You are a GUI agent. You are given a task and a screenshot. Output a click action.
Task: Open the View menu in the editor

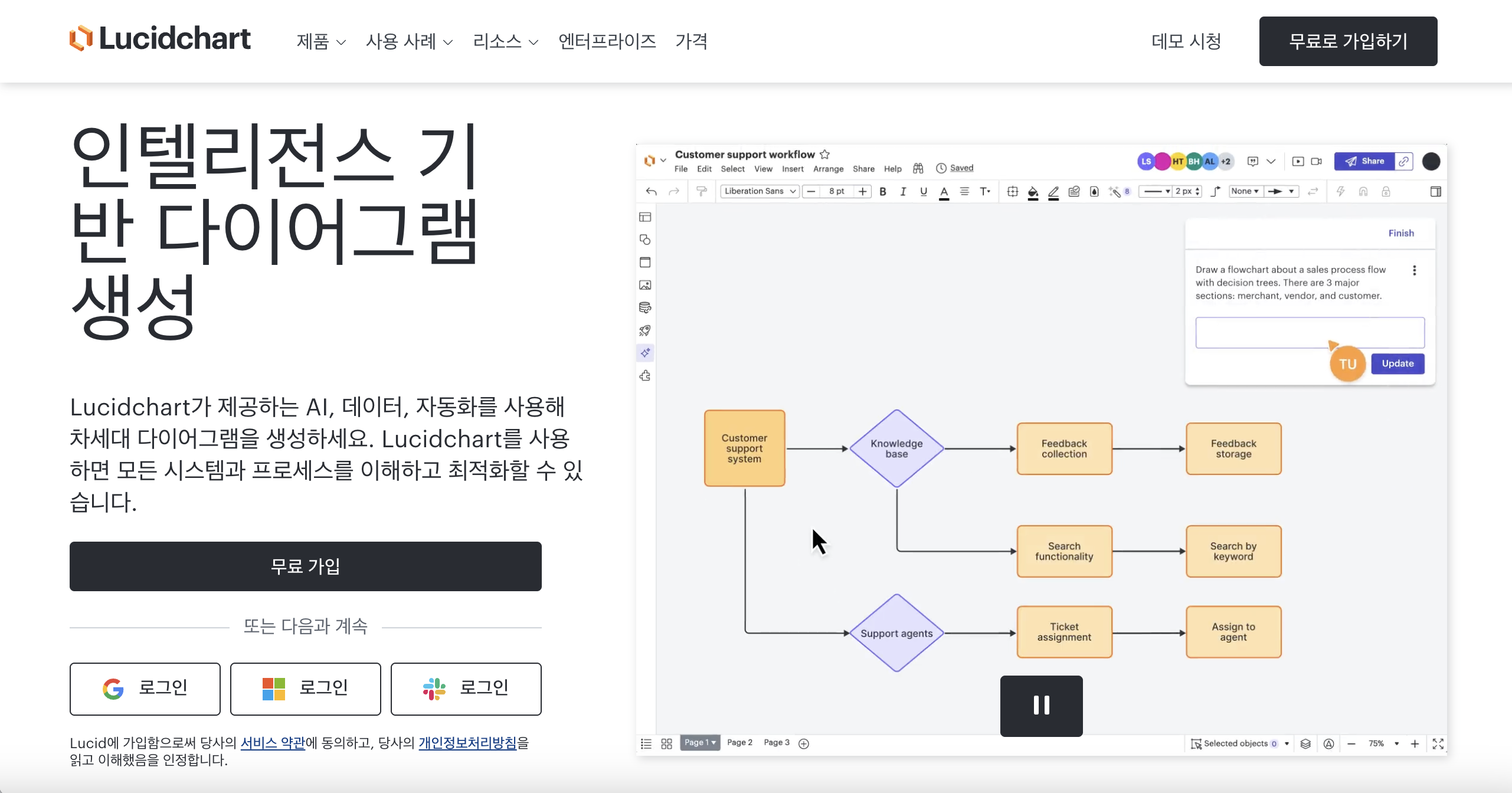[763, 169]
